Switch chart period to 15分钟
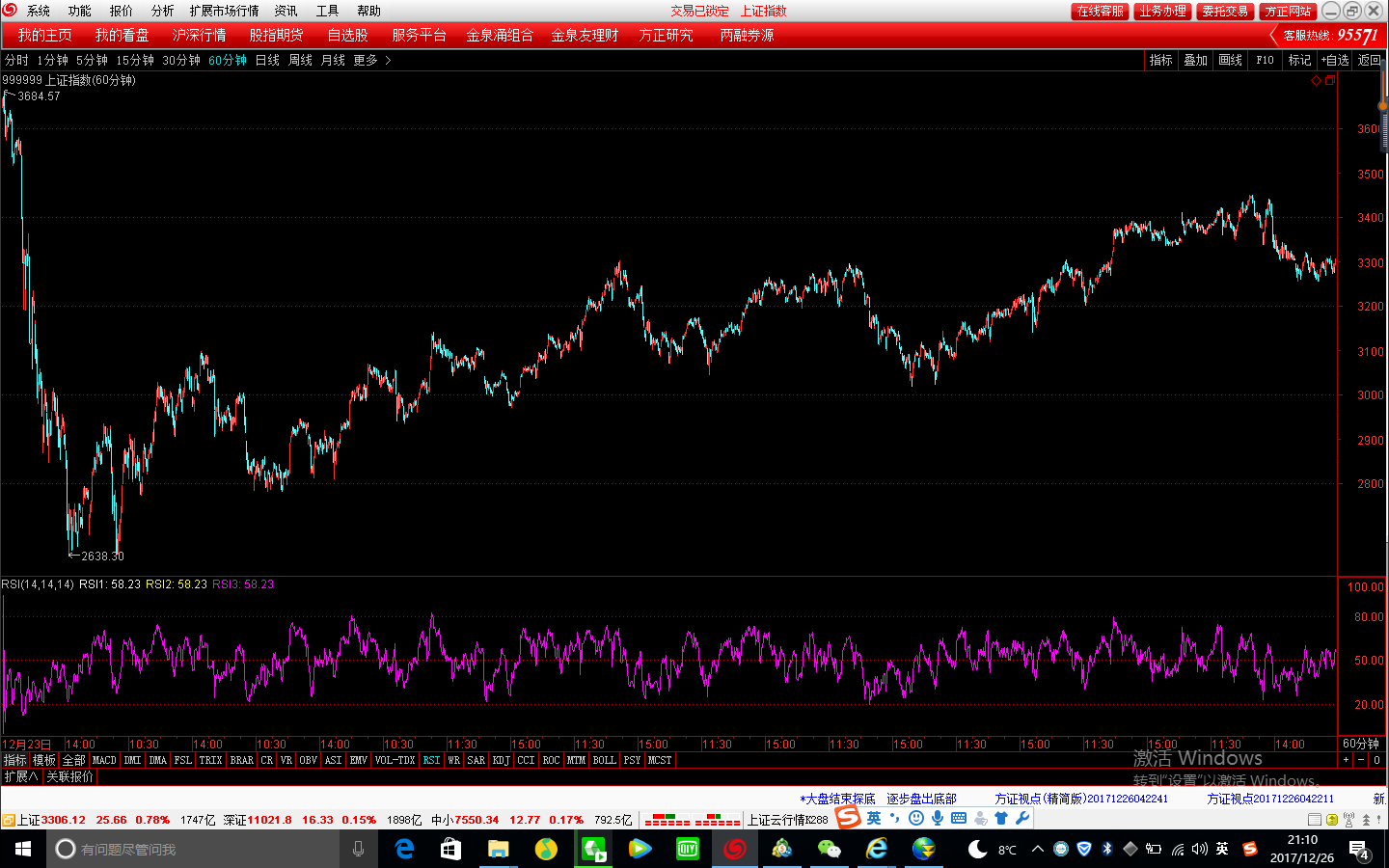This screenshot has height=868, width=1389. click(135, 60)
